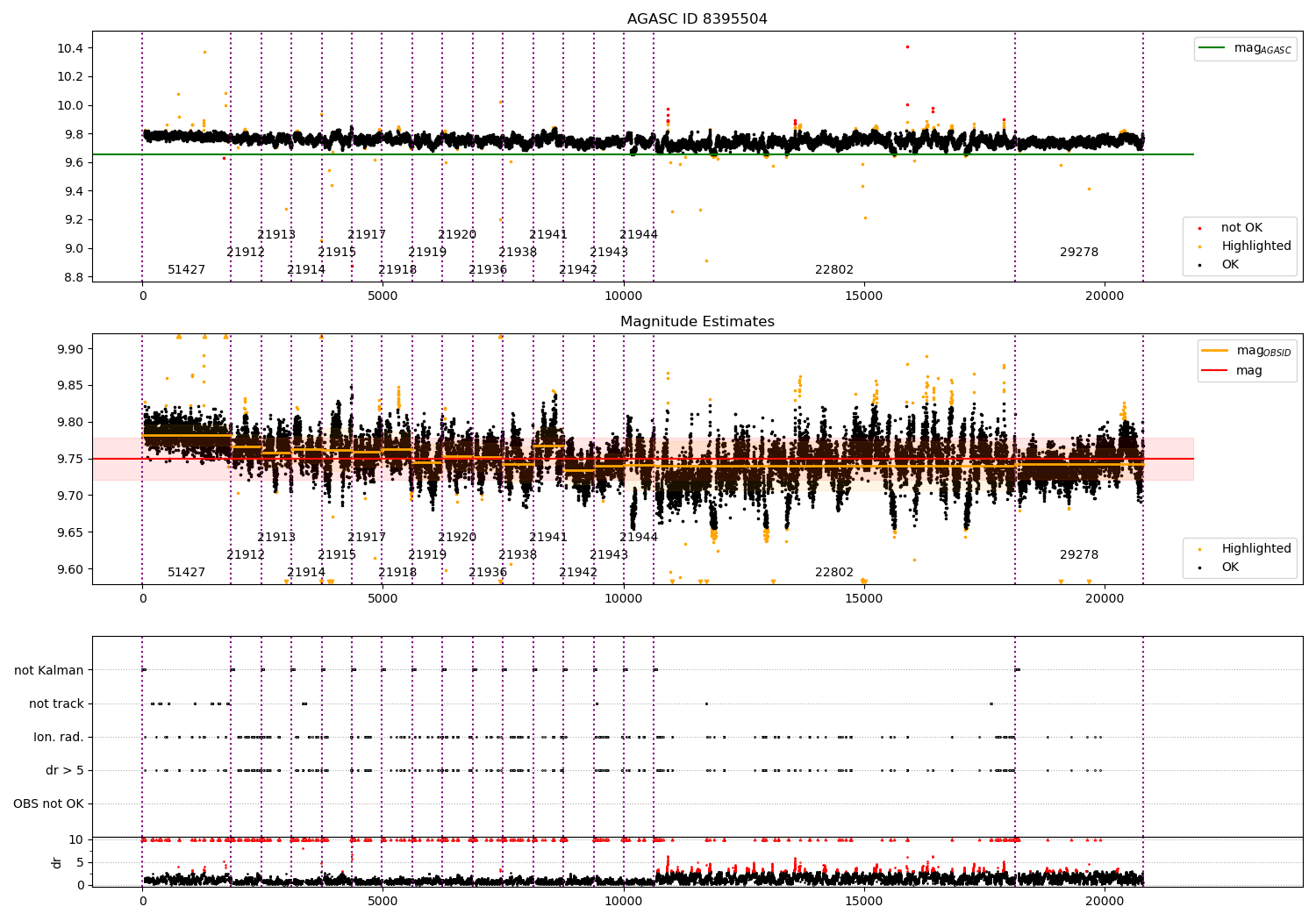Click the 'dr' axis label in bottom plot
Screen dimensions: 1316x921
(x=57, y=862)
